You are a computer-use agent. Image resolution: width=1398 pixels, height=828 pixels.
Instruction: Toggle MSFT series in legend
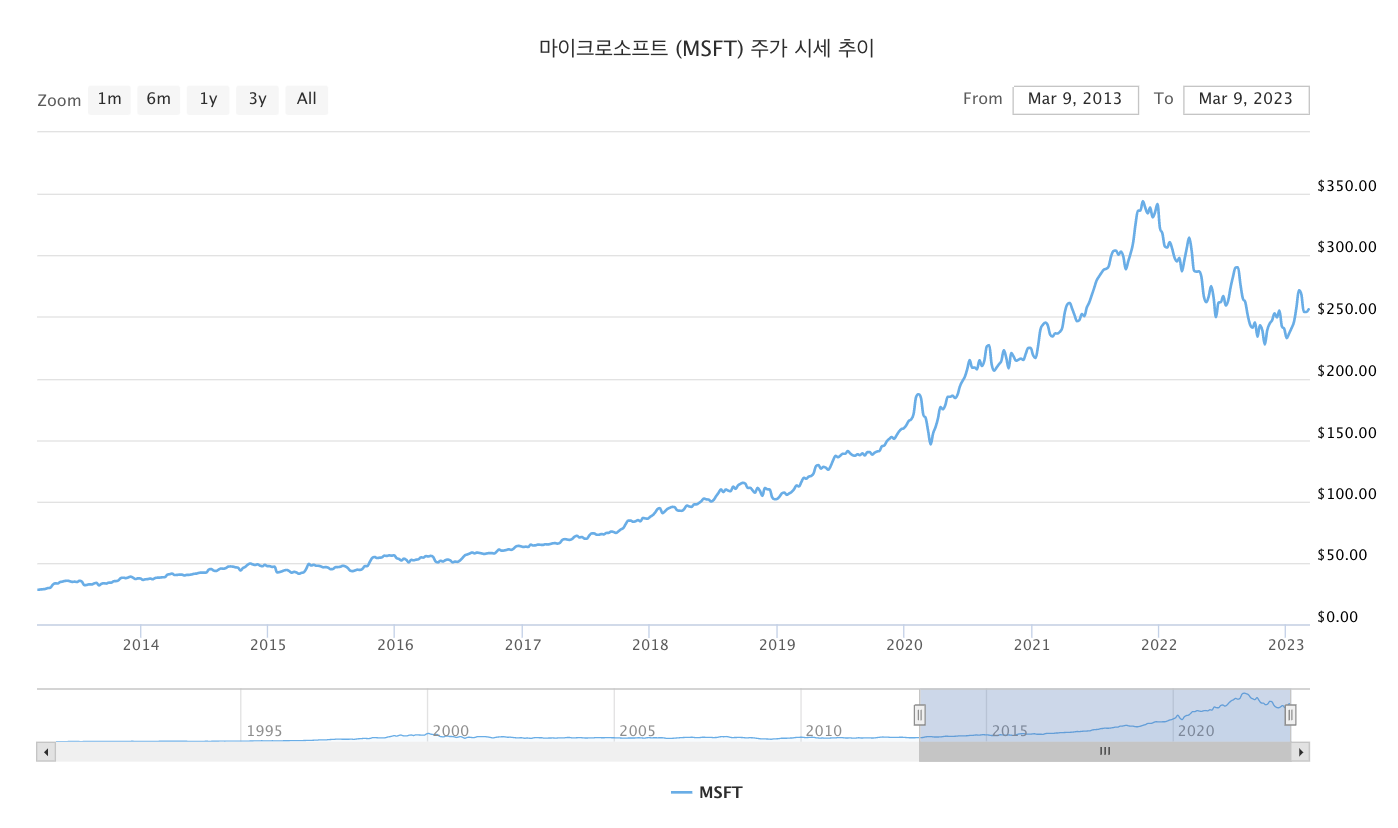(x=707, y=793)
